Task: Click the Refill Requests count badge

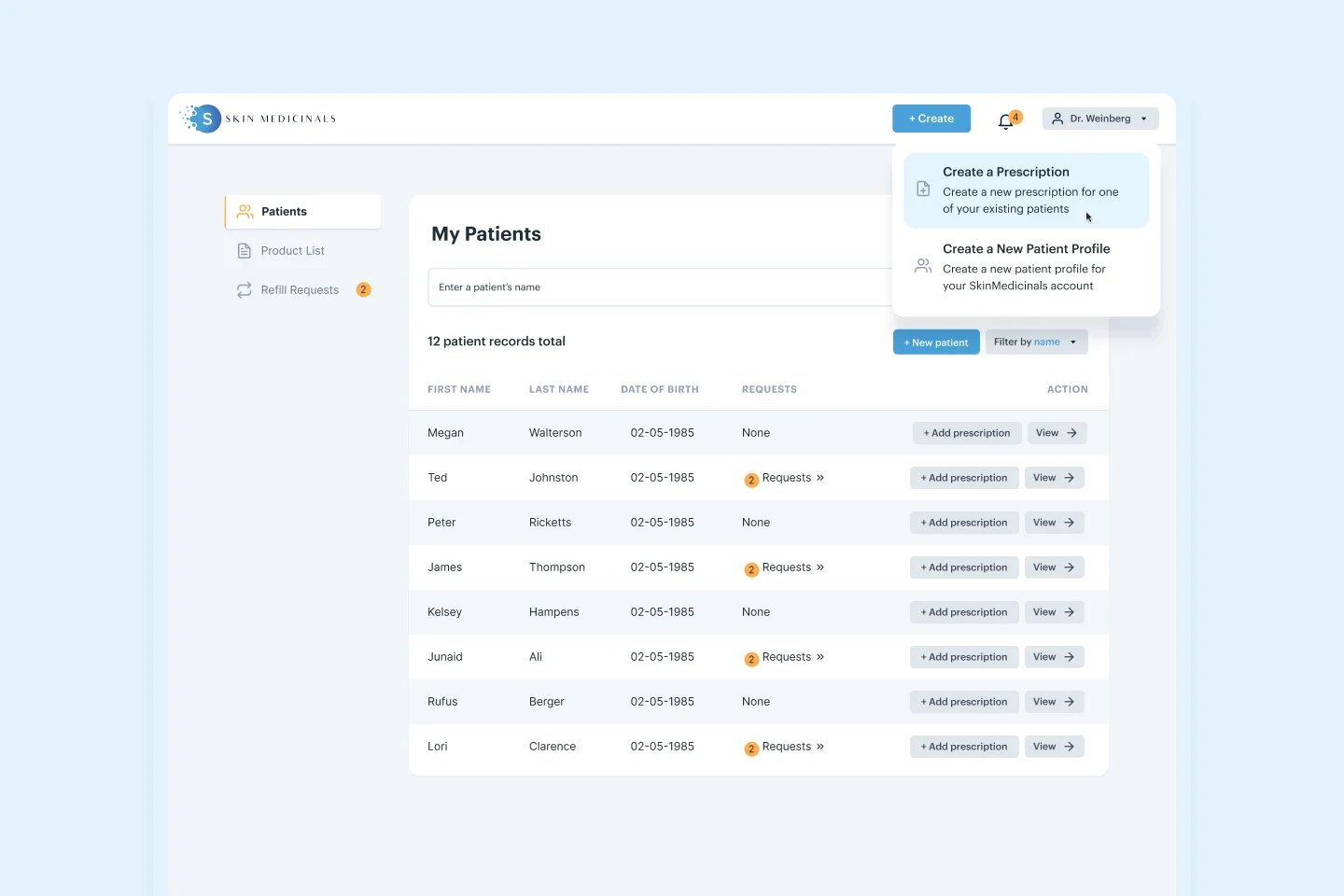Action: (x=364, y=290)
